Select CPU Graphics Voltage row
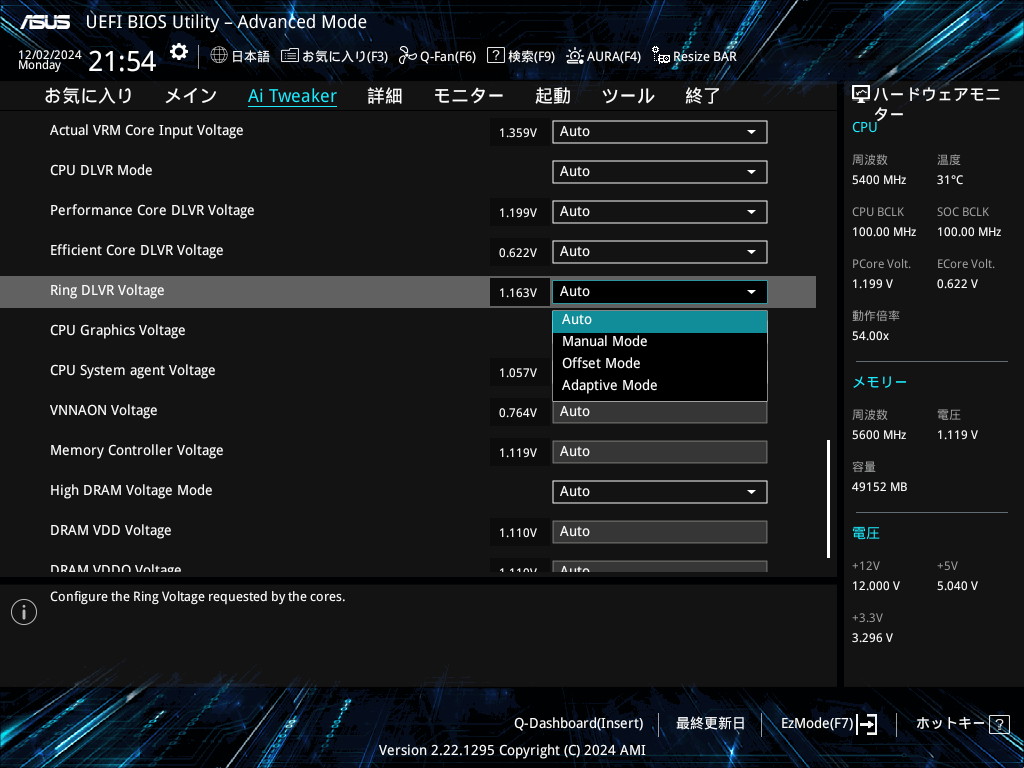This screenshot has width=1024, height=768. (x=408, y=331)
